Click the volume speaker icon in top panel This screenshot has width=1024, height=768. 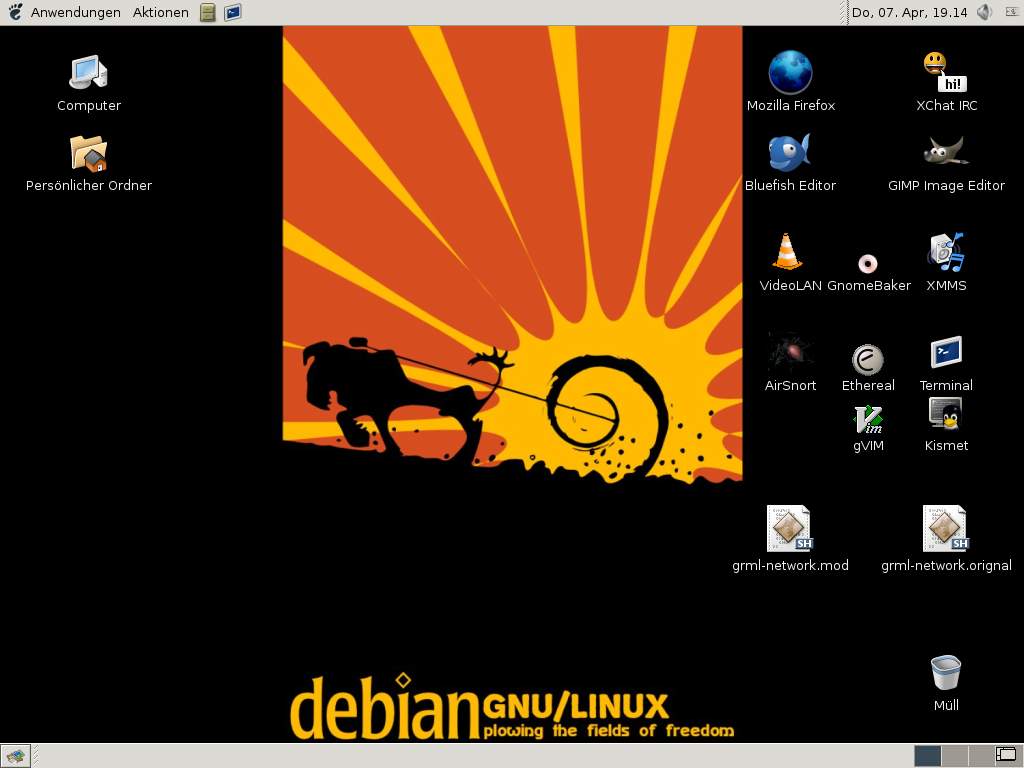(984, 12)
